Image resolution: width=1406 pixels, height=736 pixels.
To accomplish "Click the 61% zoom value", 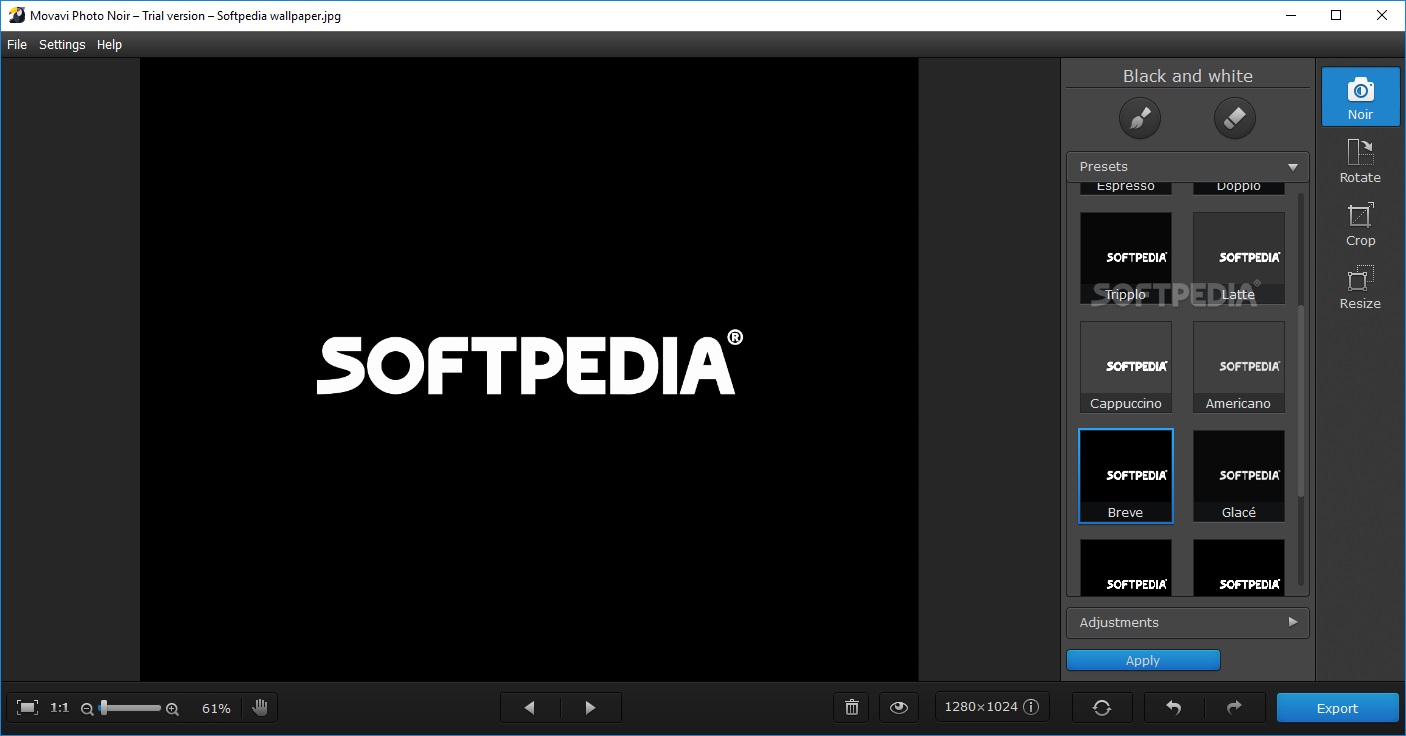I will point(216,708).
